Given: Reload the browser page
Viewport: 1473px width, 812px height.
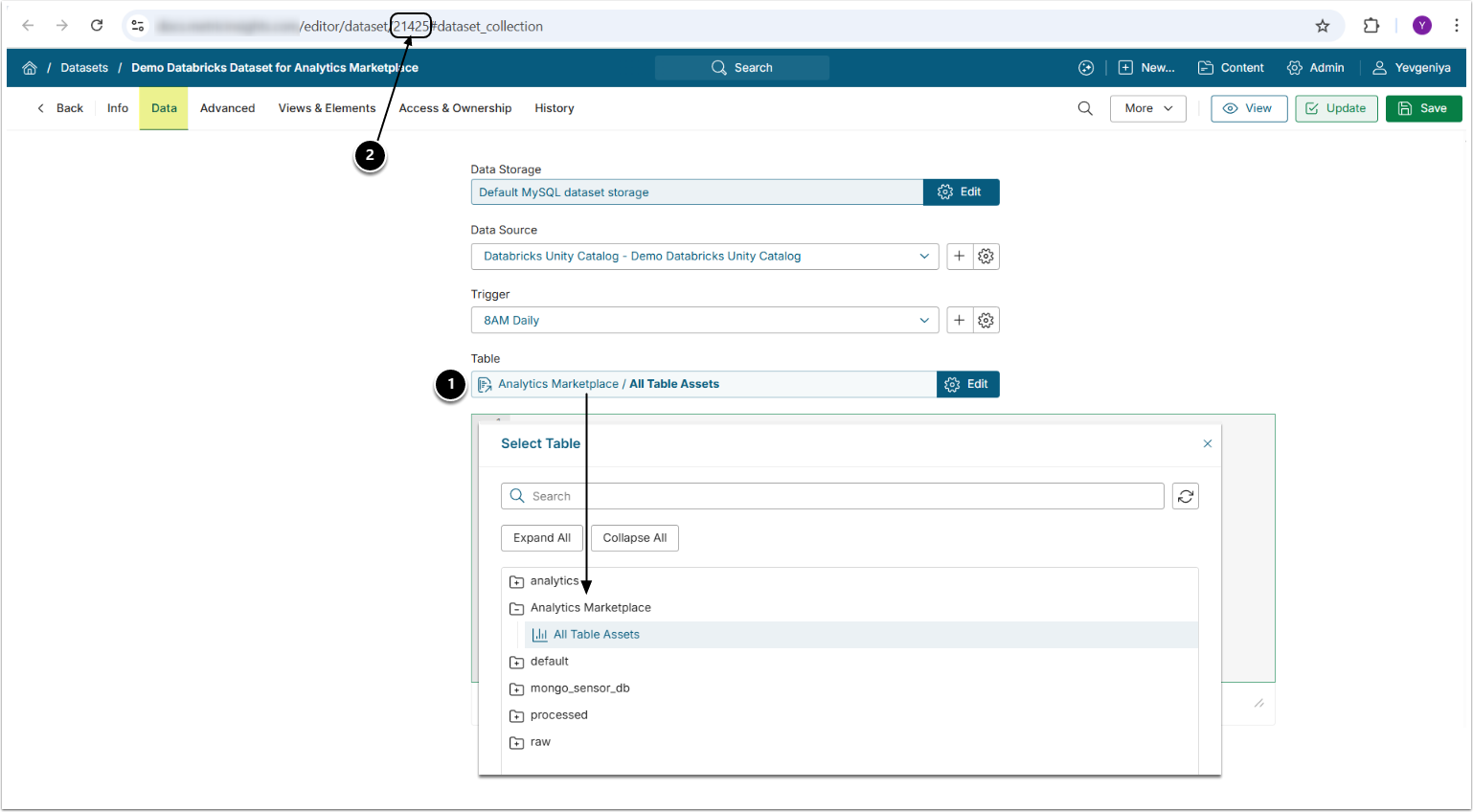Looking at the screenshot, I should [x=97, y=26].
